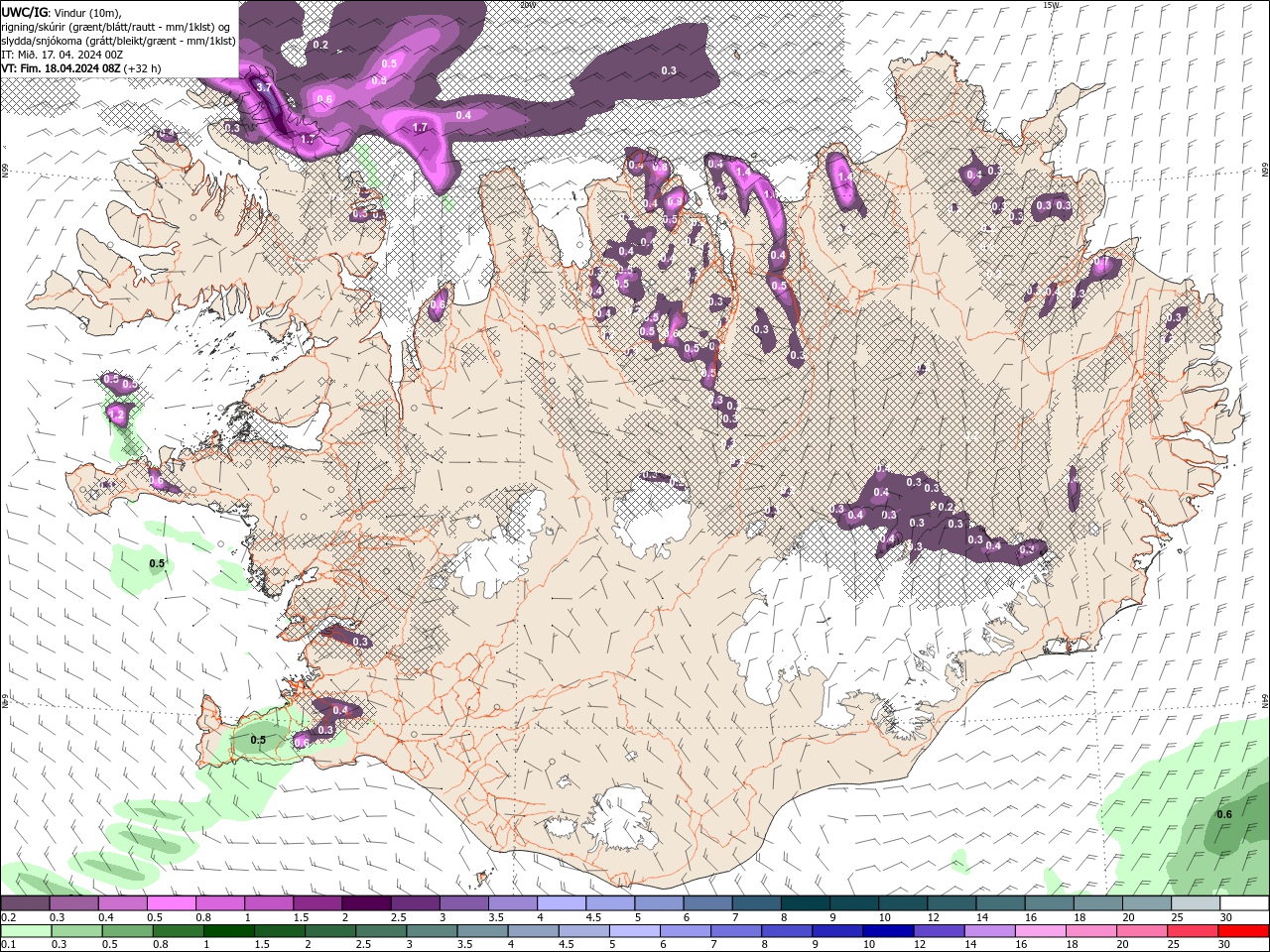Click the '16' label in the lower legend row
The height and width of the screenshot is (952, 1270).
(x=1021, y=944)
